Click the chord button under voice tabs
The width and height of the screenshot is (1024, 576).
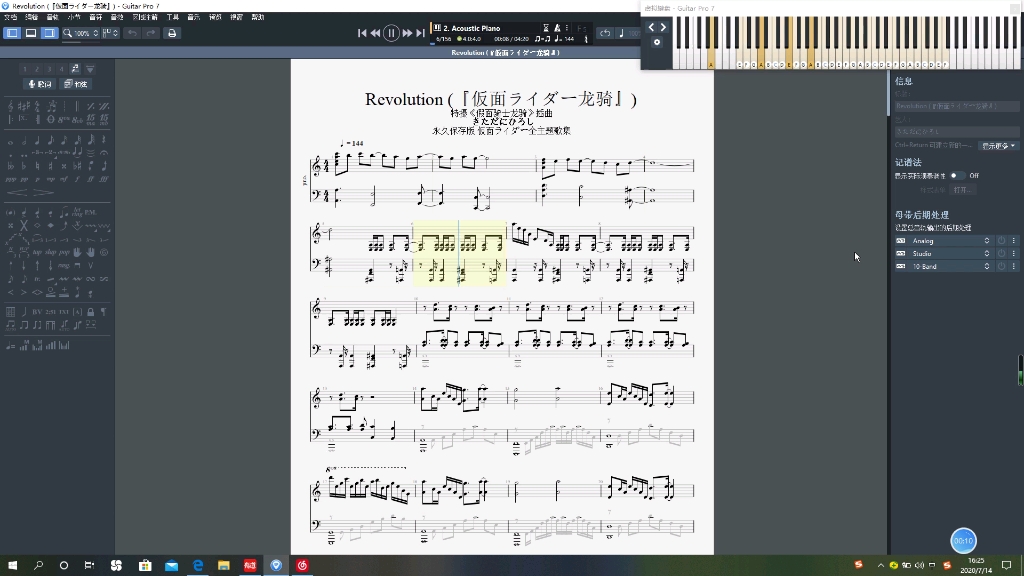click(x=76, y=84)
